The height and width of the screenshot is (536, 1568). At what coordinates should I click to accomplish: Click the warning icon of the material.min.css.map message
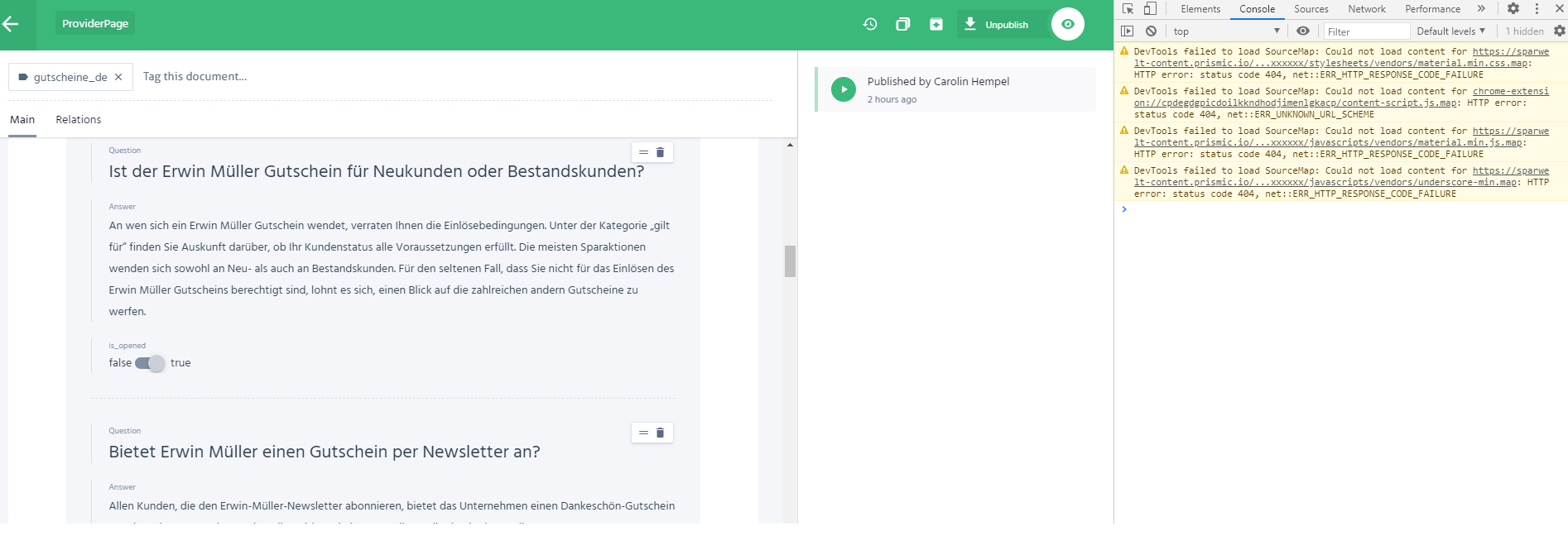click(x=1124, y=51)
